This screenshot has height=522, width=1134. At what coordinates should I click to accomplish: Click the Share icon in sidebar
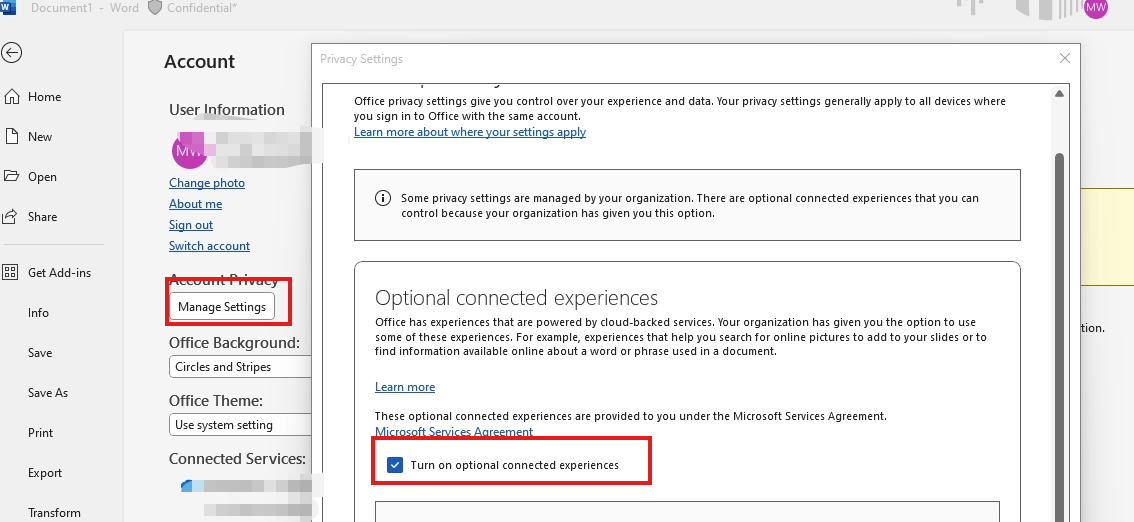point(12,217)
